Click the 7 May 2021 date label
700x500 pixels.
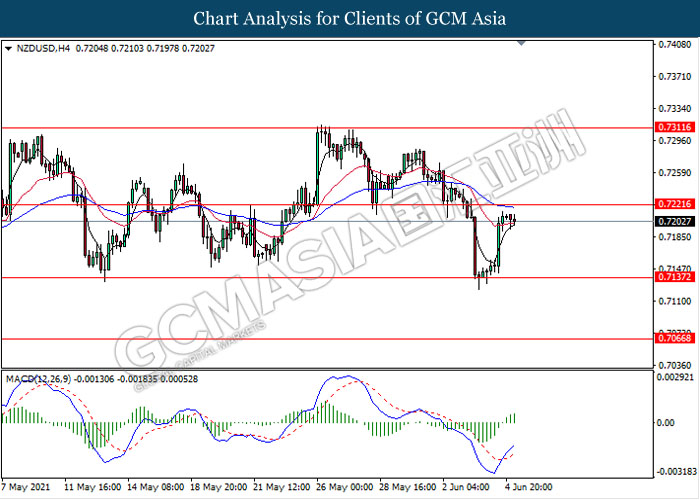click(25, 487)
